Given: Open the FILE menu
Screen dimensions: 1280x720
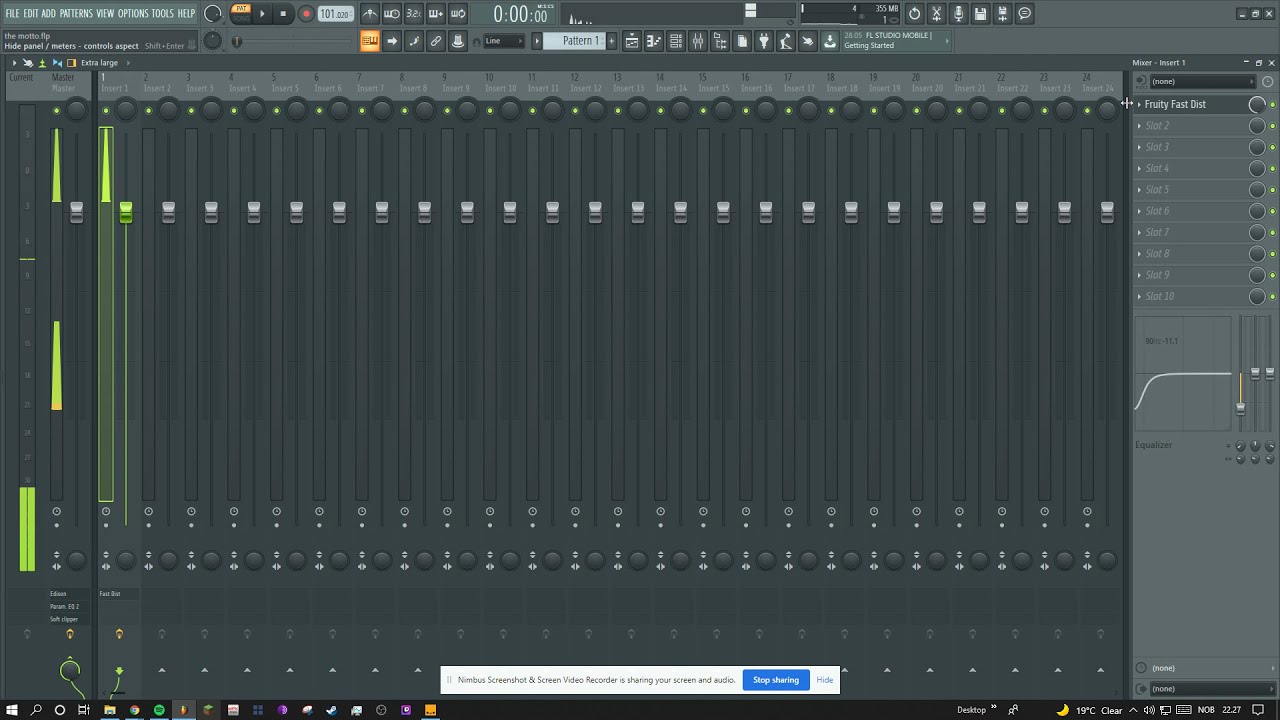Looking at the screenshot, I should [x=12, y=14].
